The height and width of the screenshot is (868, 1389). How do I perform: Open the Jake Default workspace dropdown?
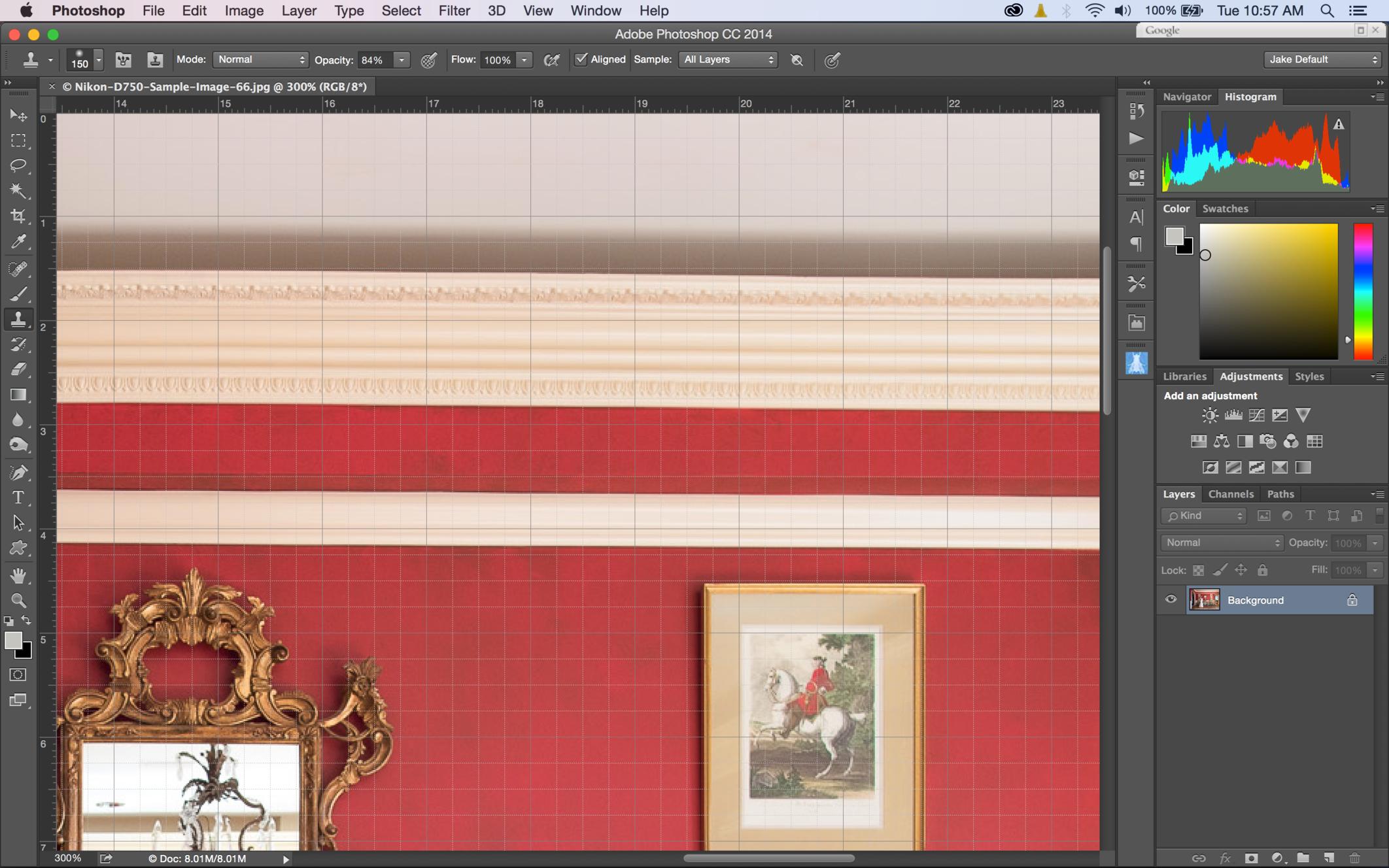pyautogui.click(x=1322, y=59)
